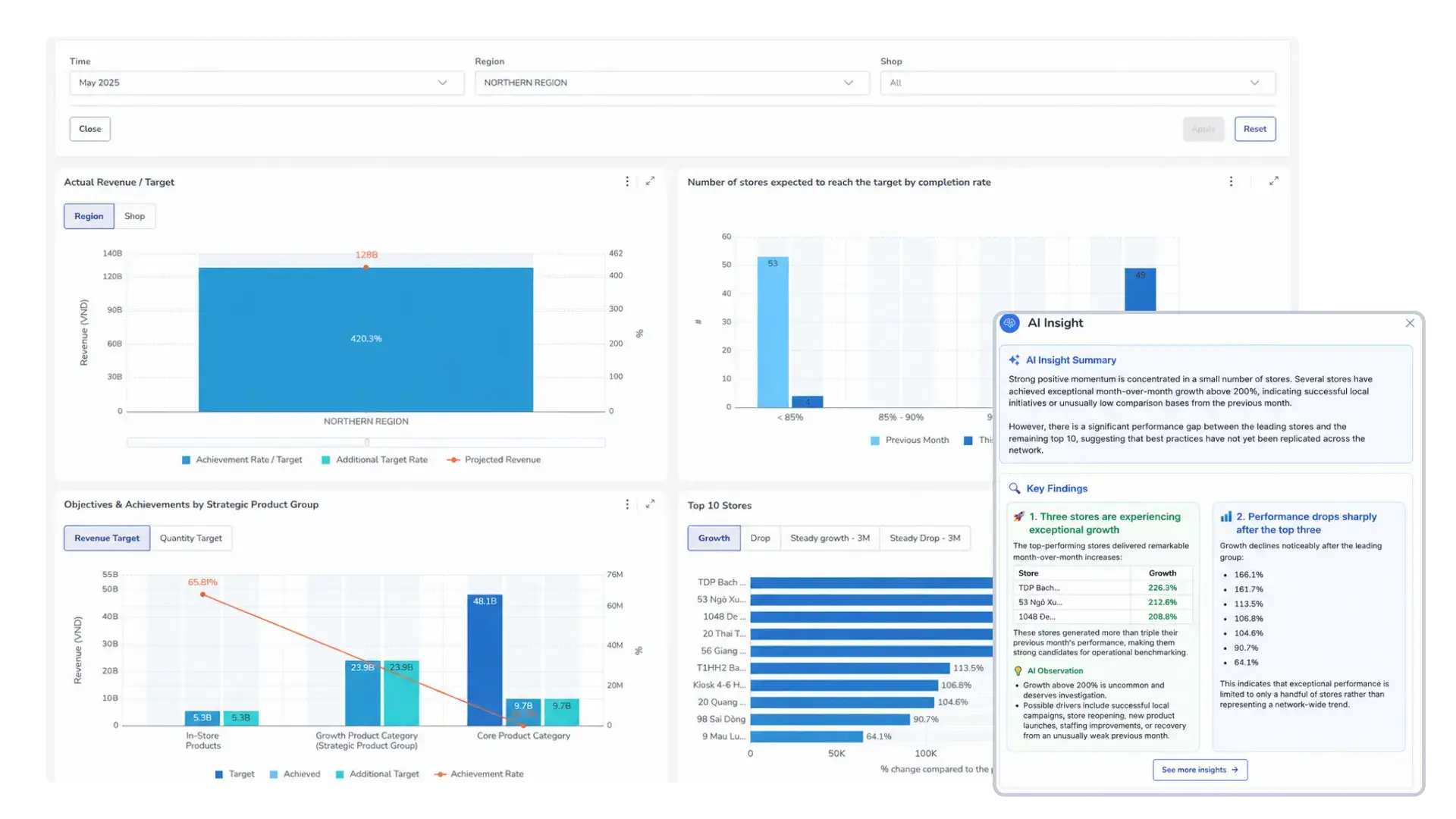Toggle the Additional Target legend item
The image size is (1456, 819).
pyautogui.click(x=377, y=774)
